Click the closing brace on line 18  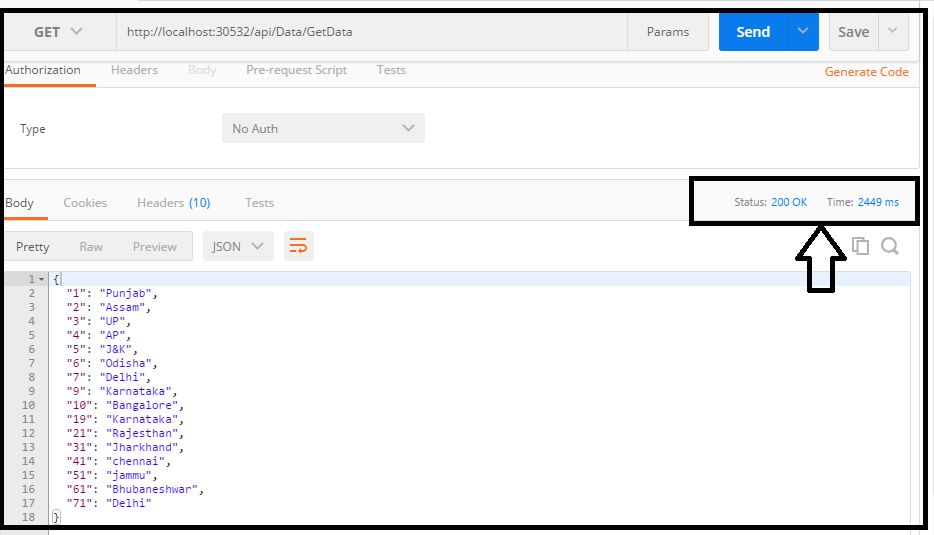pyautogui.click(x=56, y=517)
